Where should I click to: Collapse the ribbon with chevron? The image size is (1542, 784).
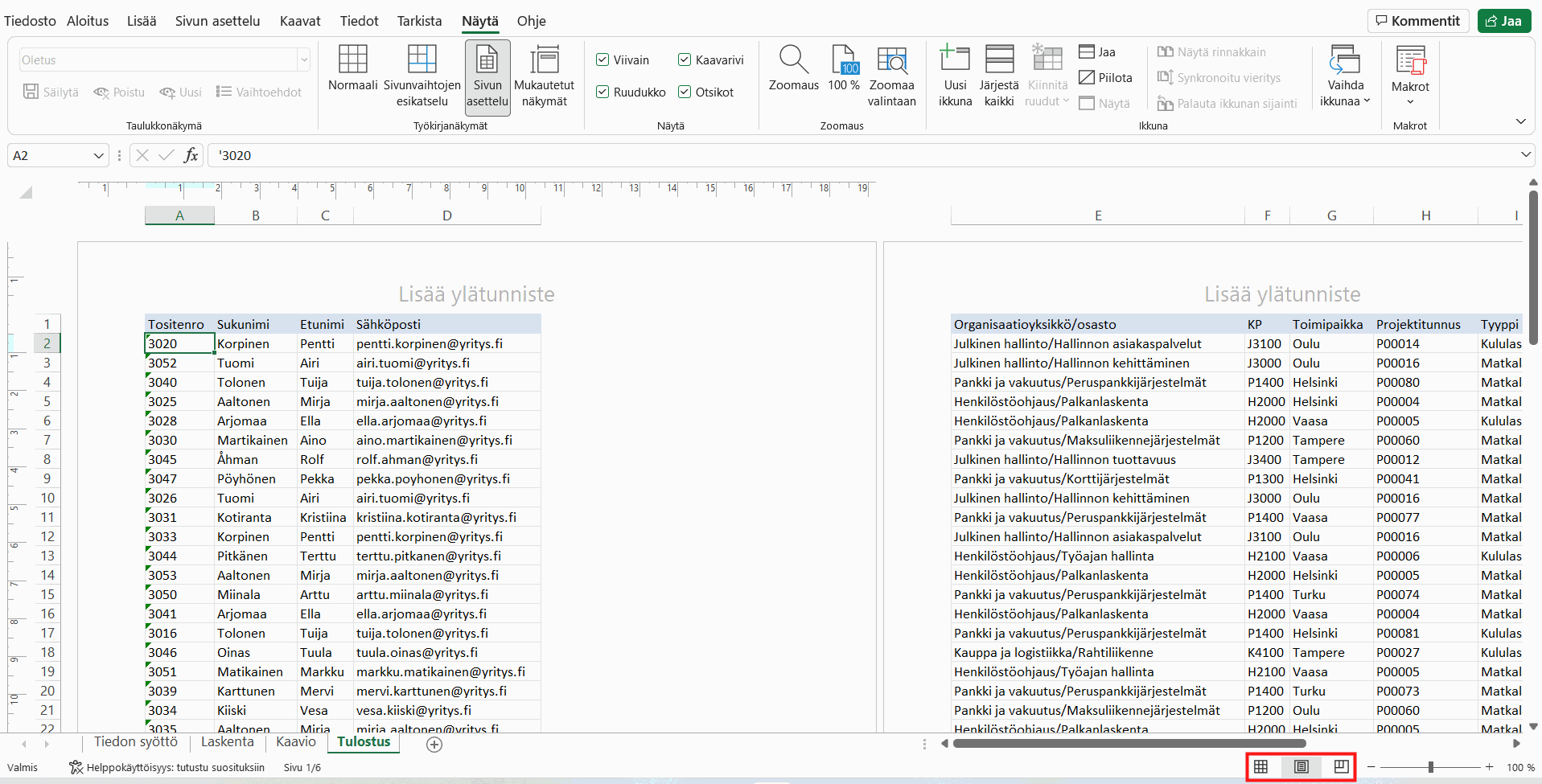pos(1520,121)
